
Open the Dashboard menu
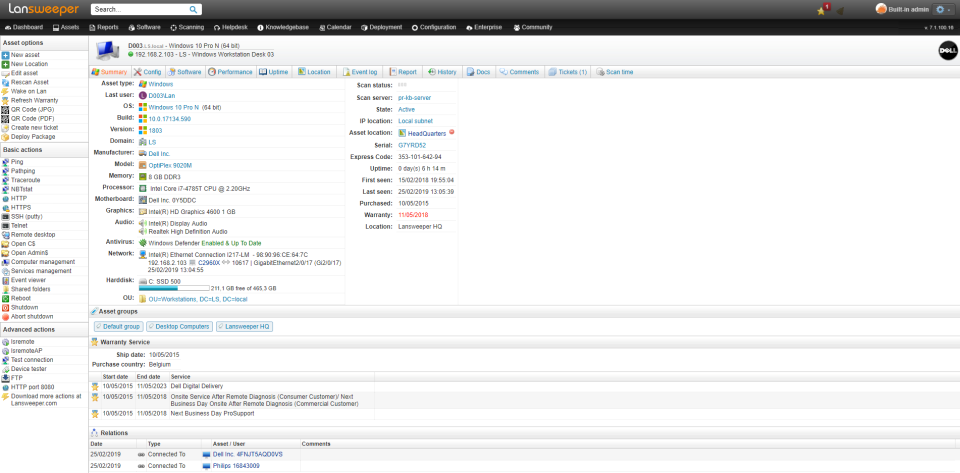click(24, 28)
